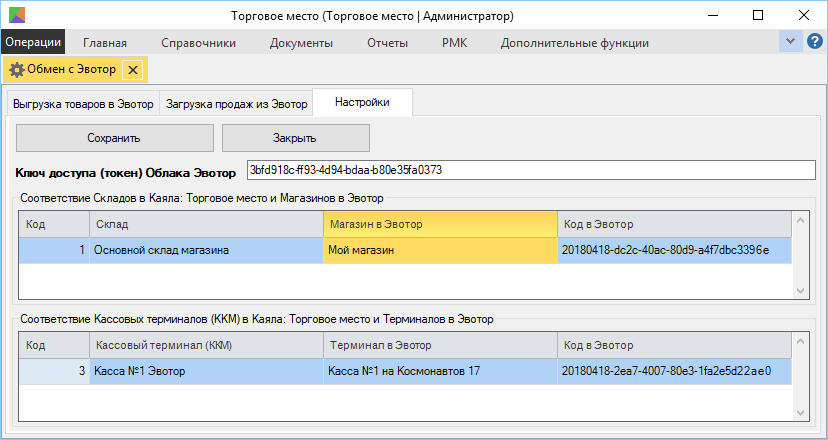The image size is (828, 440).
Task: Click the app logo icon in title bar
Action: pos(16,15)
